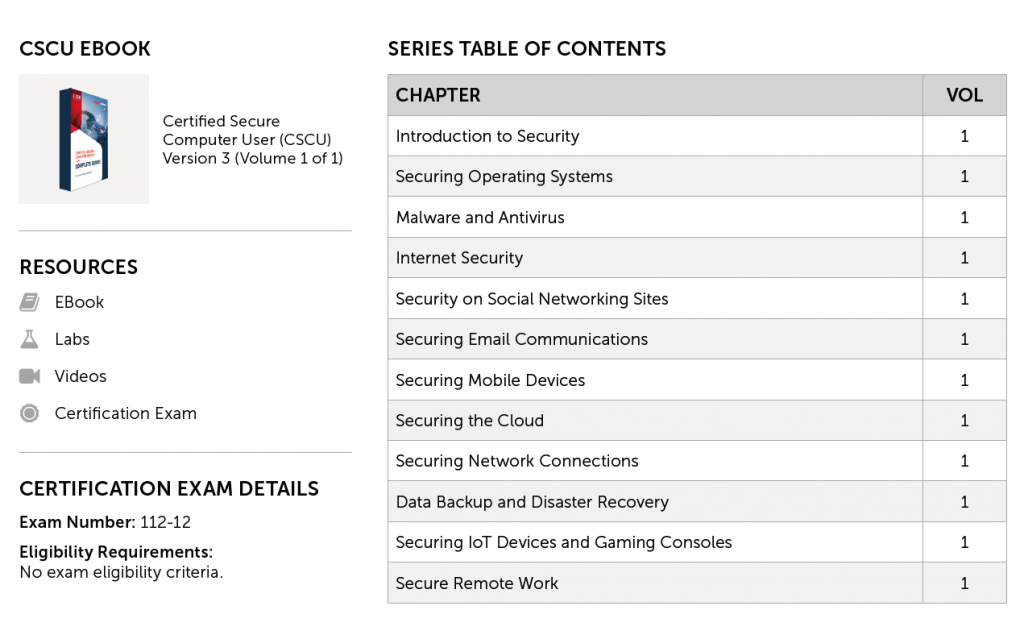This screenshot has width=1024, height=635.
Task: Open the Videos resource link
Action: pos(80,376)
